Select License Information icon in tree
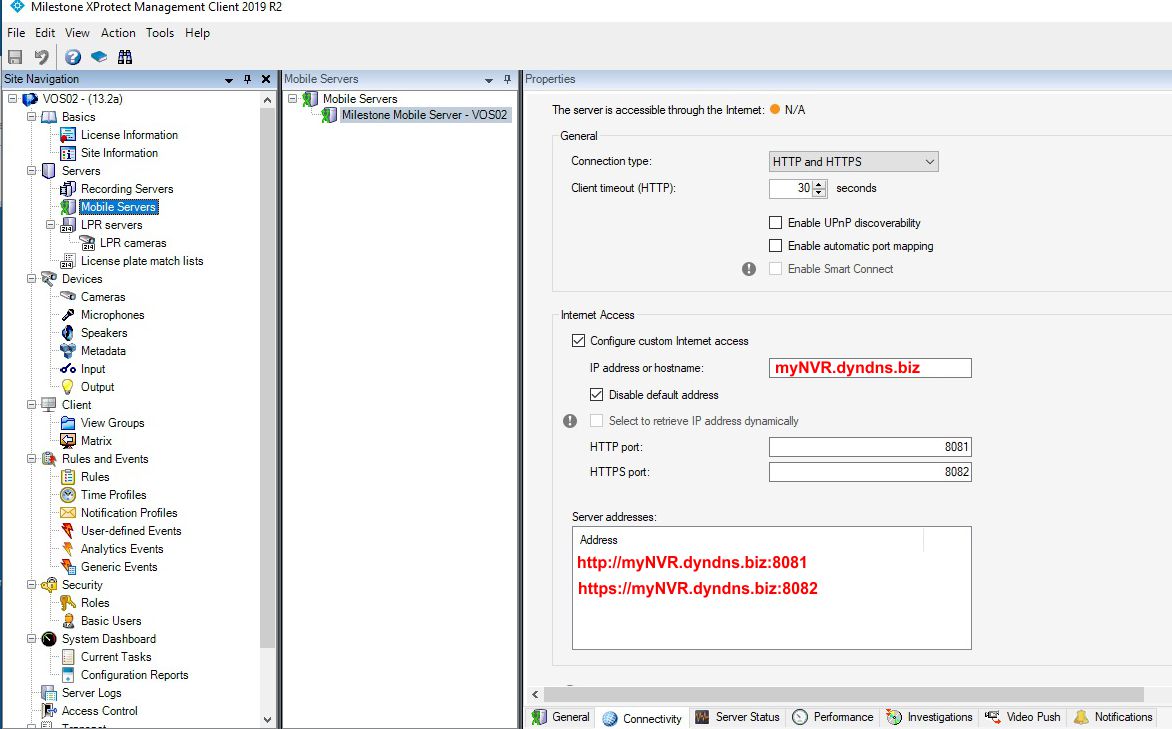The image size is (1172, 729). pyautogui.click(x=68, y=135)
